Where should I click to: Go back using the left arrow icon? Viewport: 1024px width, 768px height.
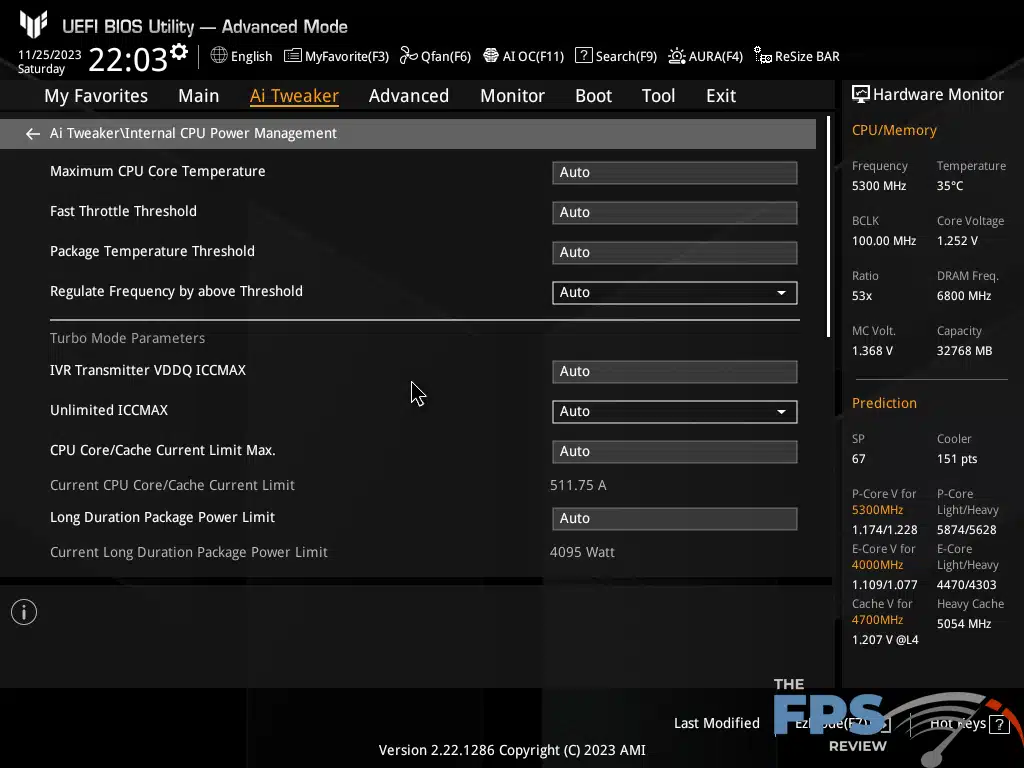pyautogui.click(x=33, y=134)
